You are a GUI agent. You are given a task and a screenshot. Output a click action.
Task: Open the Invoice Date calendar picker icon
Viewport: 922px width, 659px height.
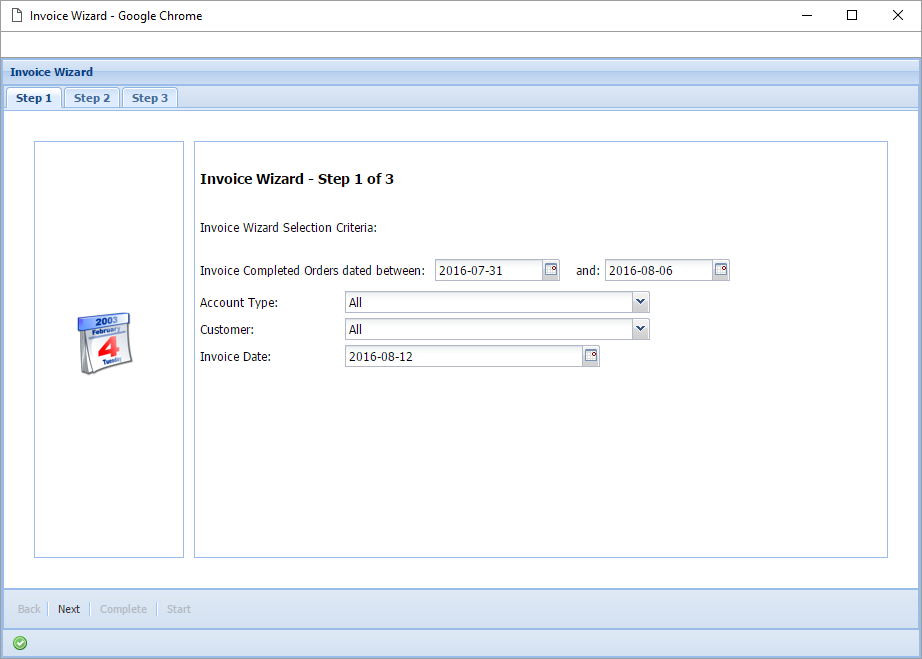click(x=590, y=356)
